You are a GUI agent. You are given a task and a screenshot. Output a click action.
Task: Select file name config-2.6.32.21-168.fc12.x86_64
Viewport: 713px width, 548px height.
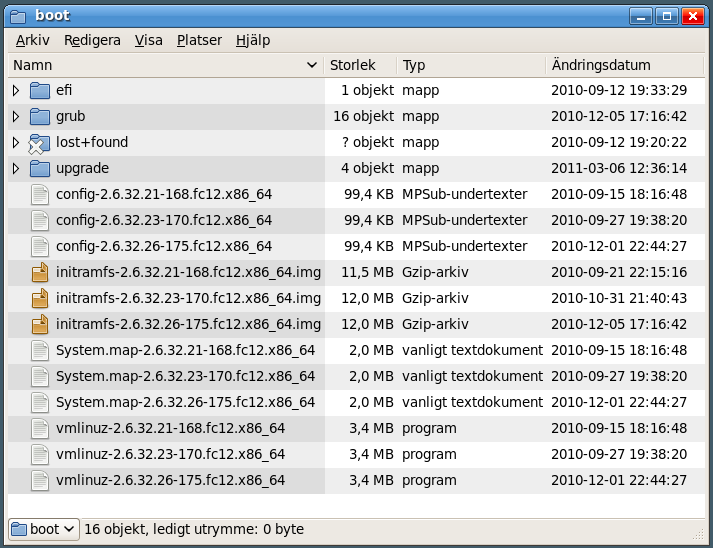click(x=164, y=195)
